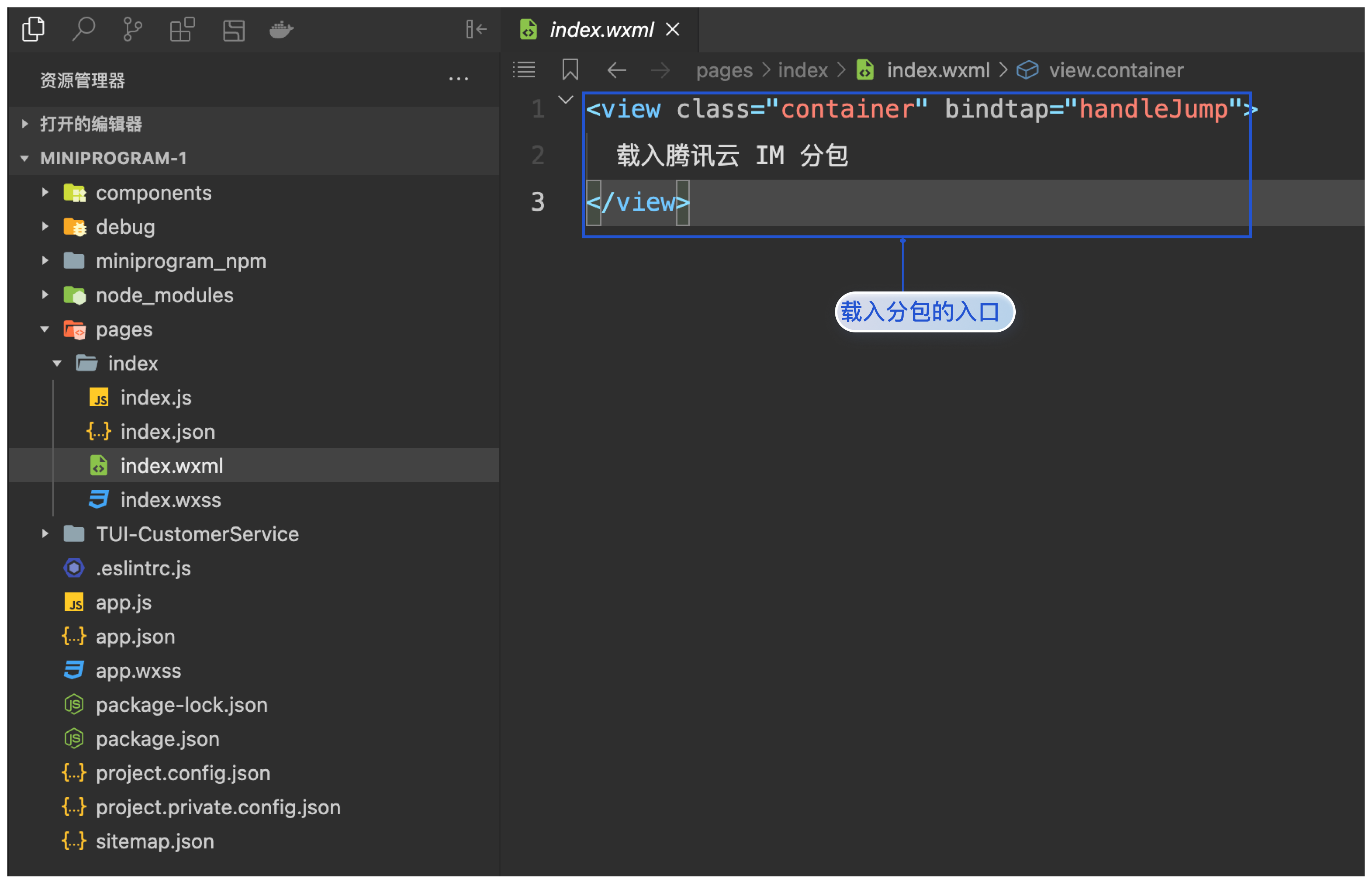
Task: Go forward with the right arrow
Action: [x=661, y=70]
